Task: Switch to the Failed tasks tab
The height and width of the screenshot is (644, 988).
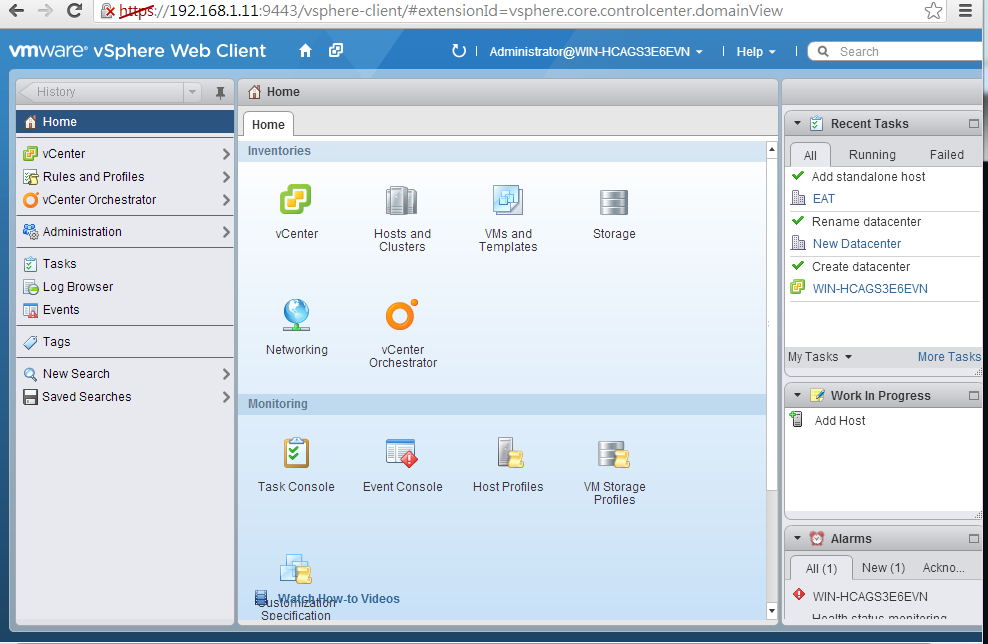Action: pos(946,155)
